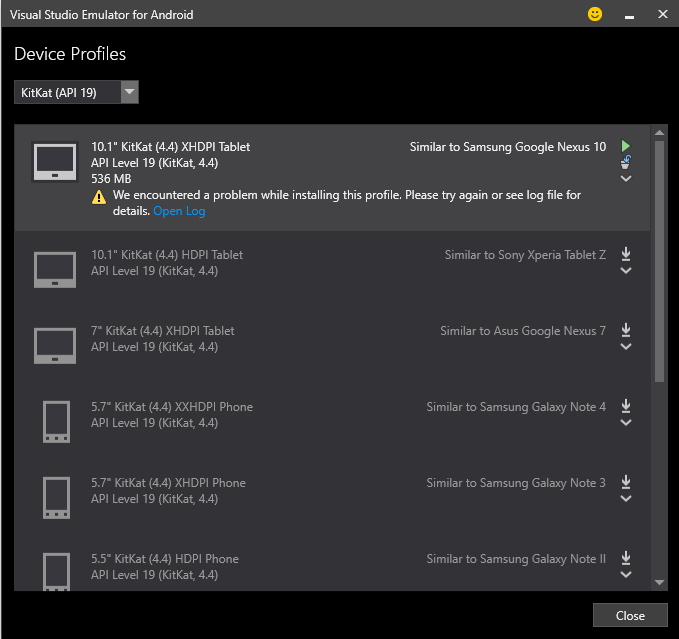The width and height of the screenshot is (679, 639).
Task: Expand details for Samsung Galaxy Note 4
Action: pos(626,422)
